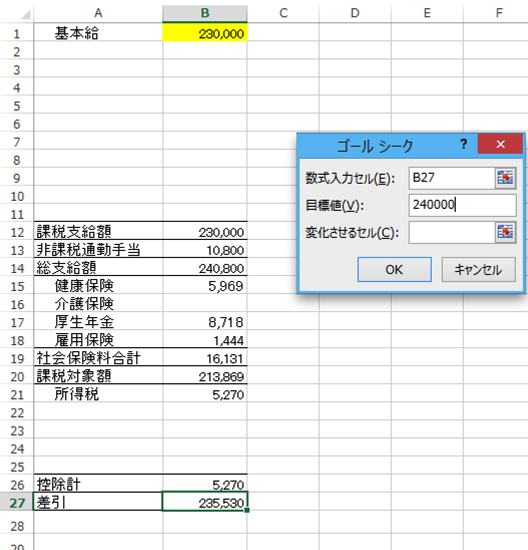Click the empty 変化させるセル input field

point(452,232)
